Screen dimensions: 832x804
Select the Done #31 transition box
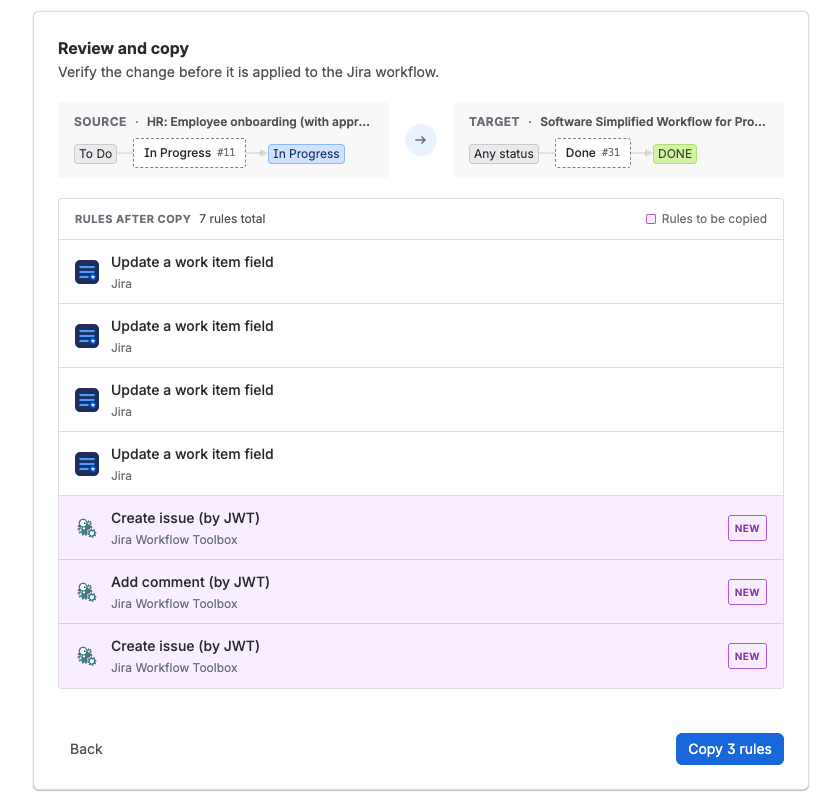(x=593, y=153)
